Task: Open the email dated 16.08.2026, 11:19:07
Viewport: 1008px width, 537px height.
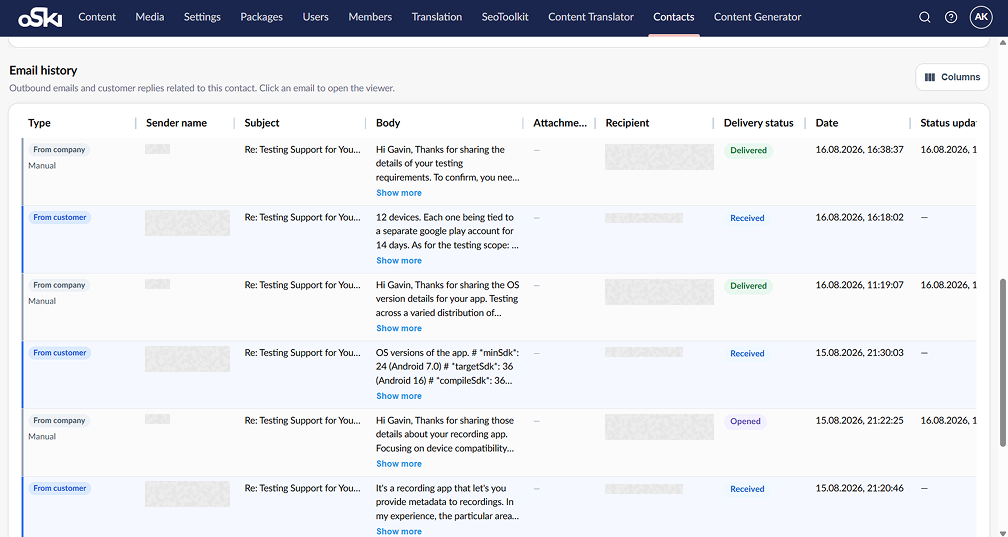Action: coord(499,307)
